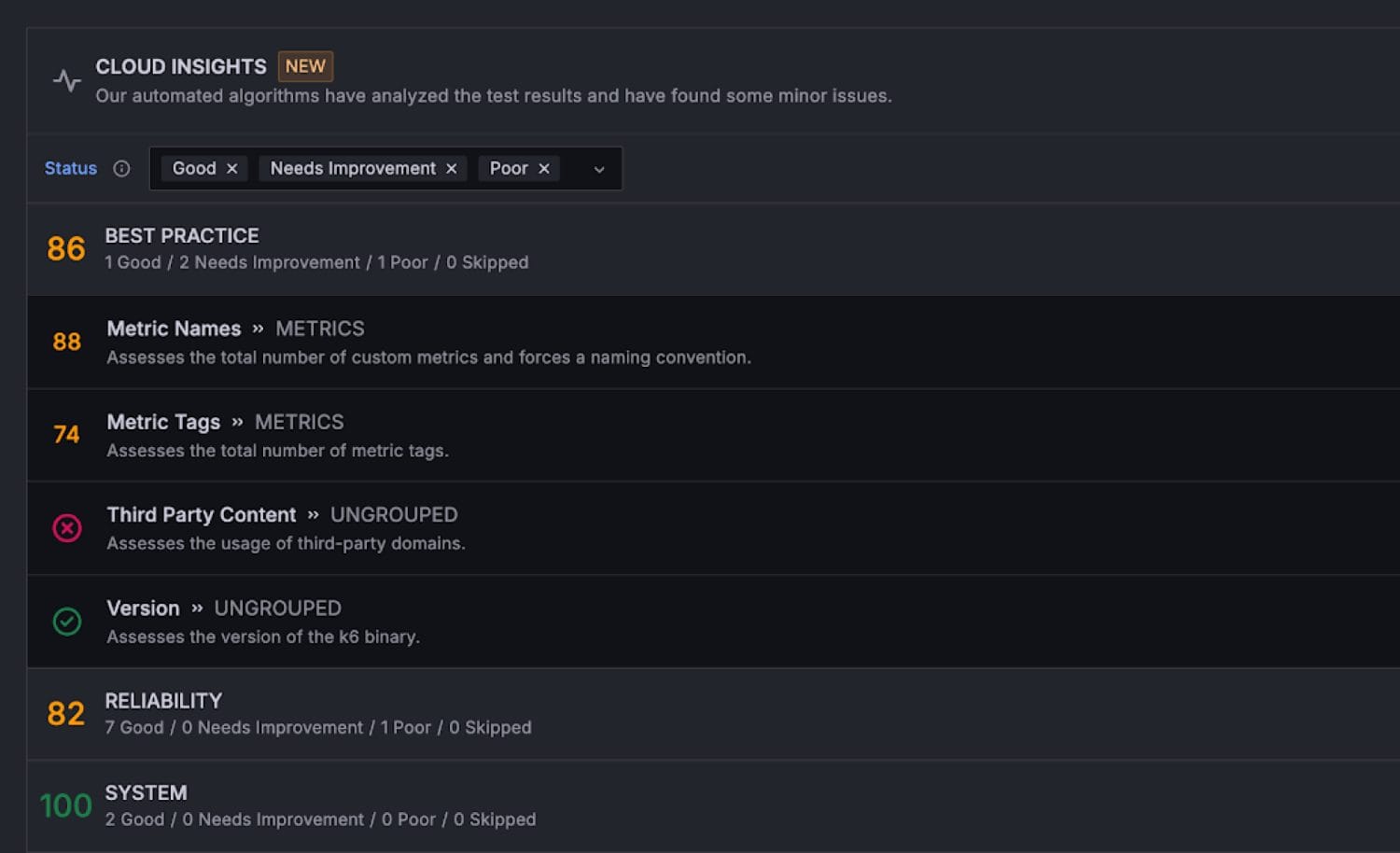
Task: Click UNGROUPED label next to Third Party Content
Action: point(394,515)
